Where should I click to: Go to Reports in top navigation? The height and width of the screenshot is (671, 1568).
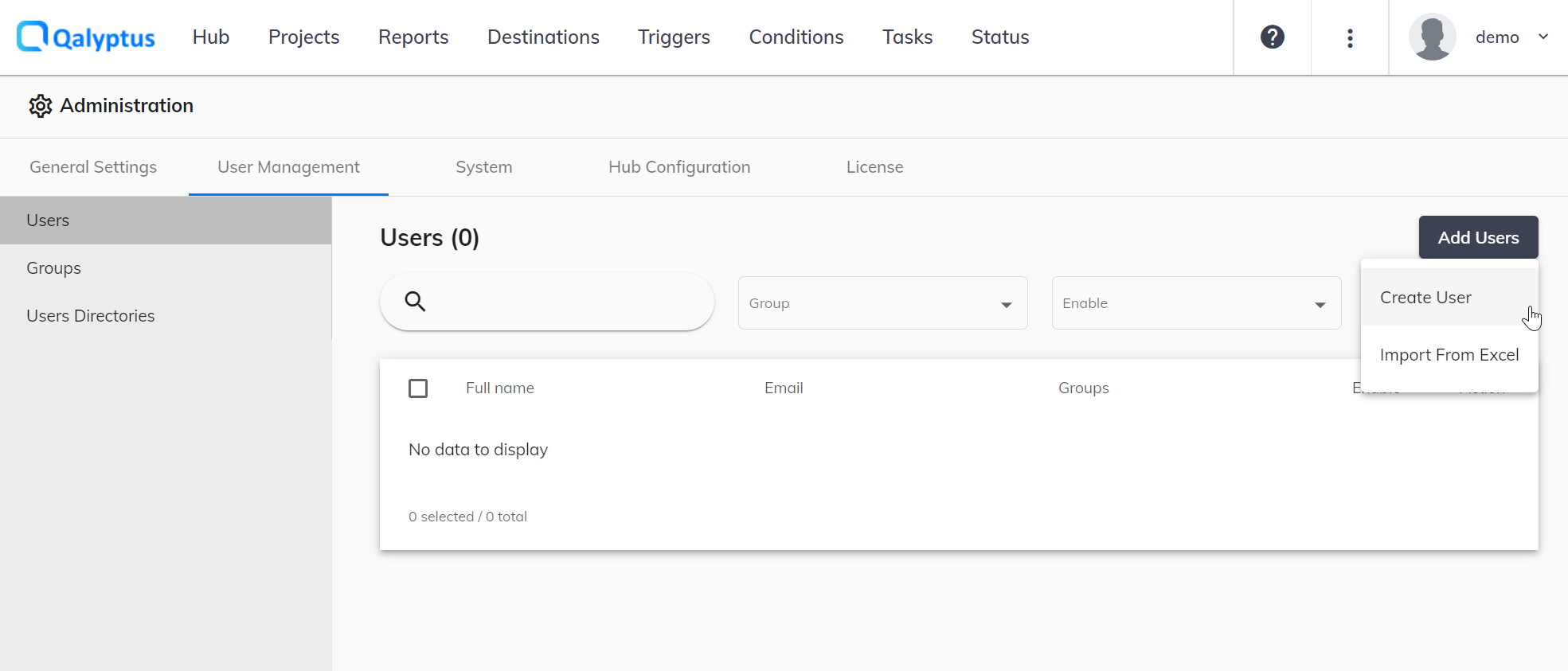click(413, 37)
